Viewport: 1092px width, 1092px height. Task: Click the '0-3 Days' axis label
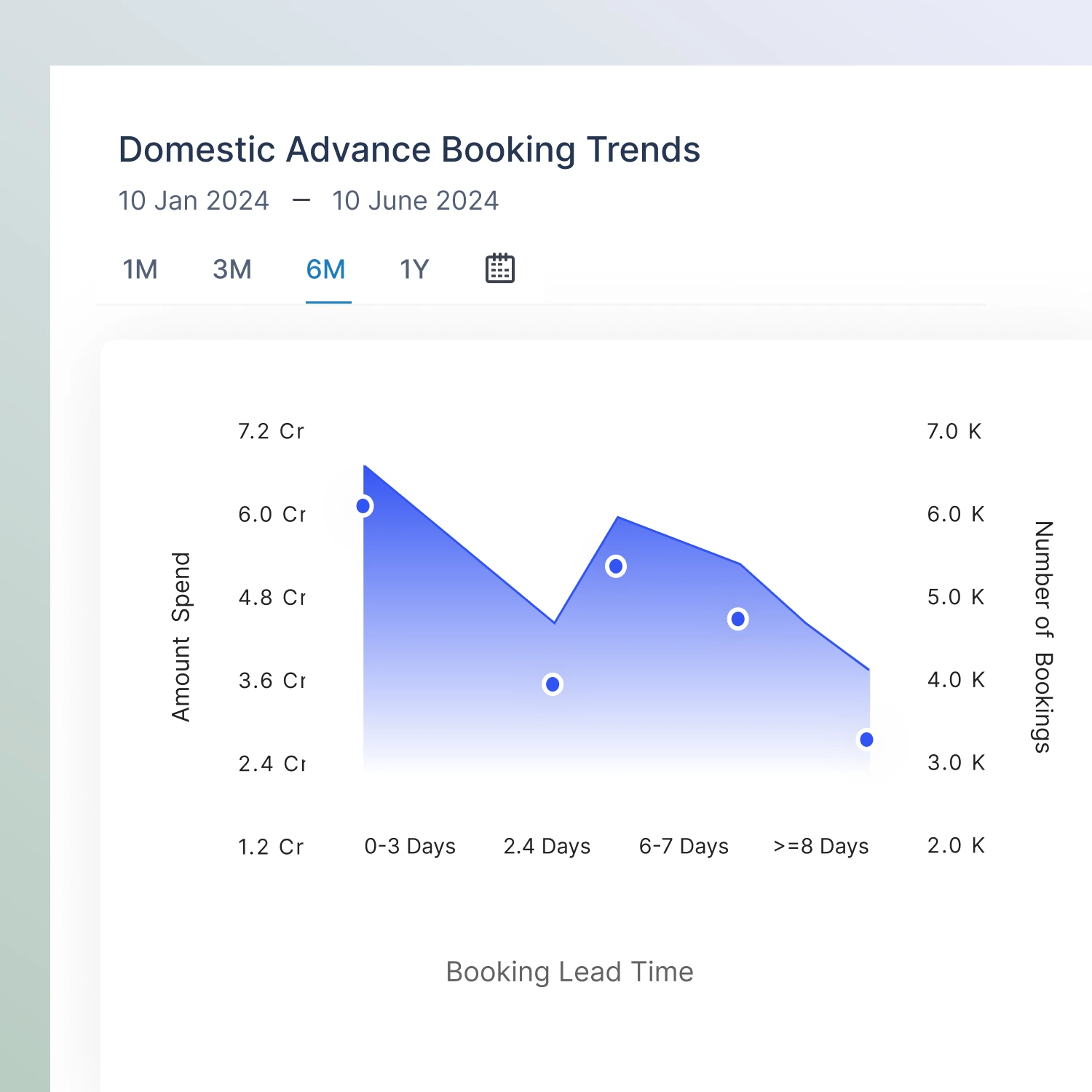point(410,846)
